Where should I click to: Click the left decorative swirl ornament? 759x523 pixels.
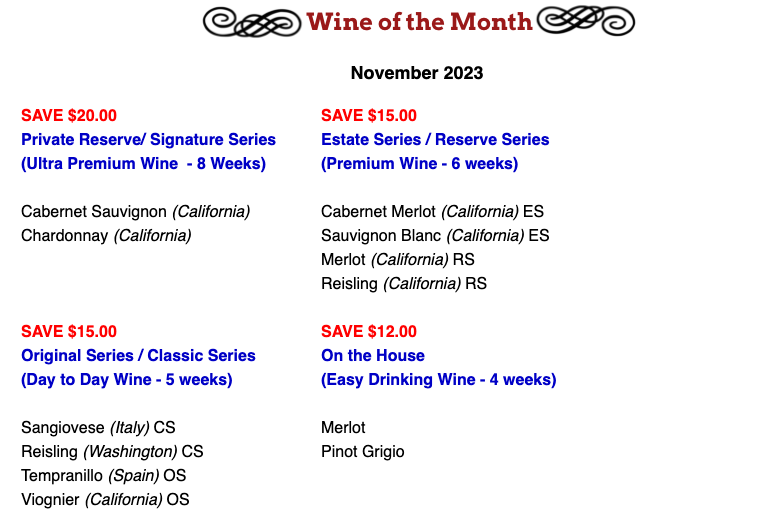[252, 22]
